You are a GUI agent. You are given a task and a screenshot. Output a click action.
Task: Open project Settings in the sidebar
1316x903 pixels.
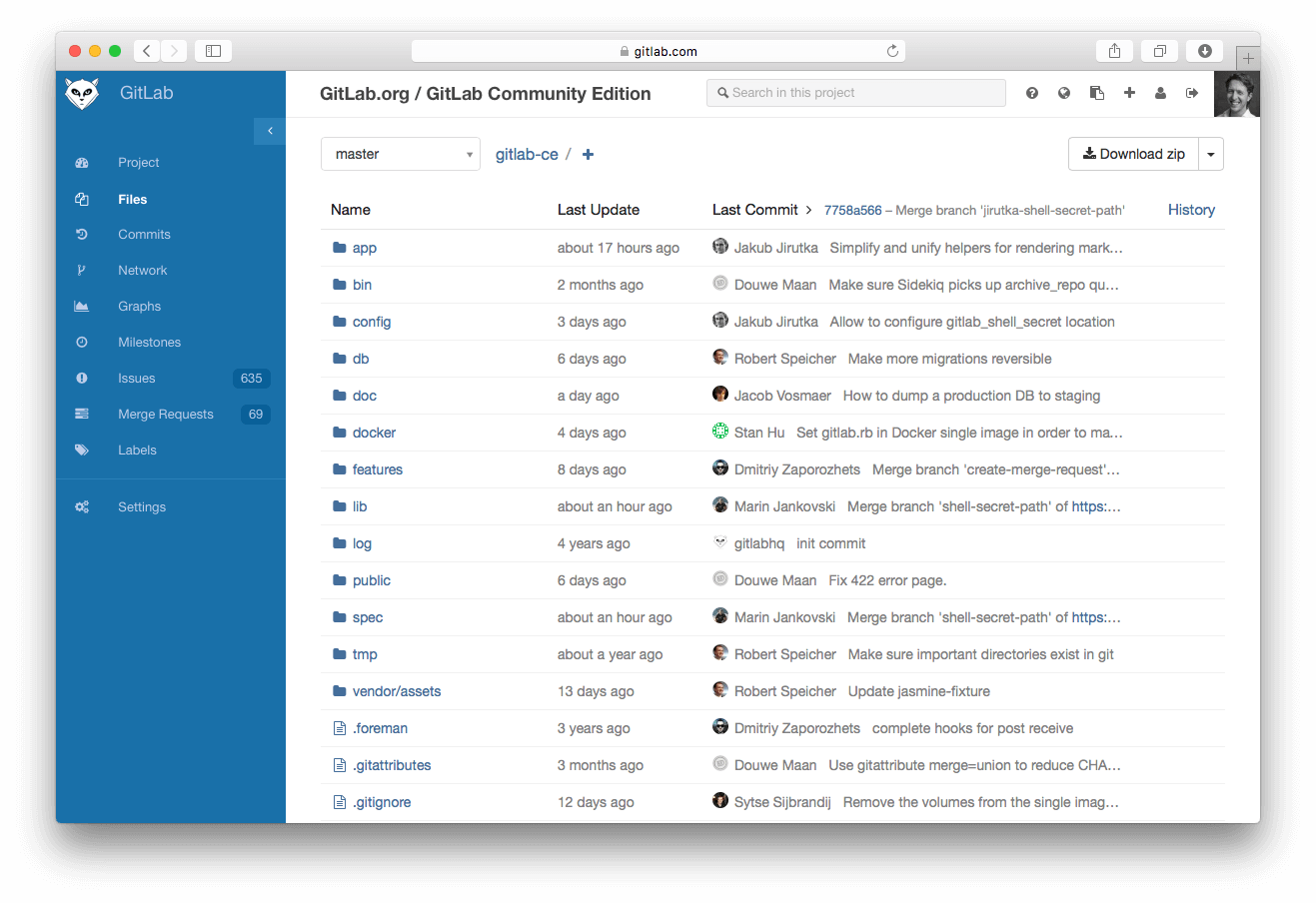tap(142, 506)
